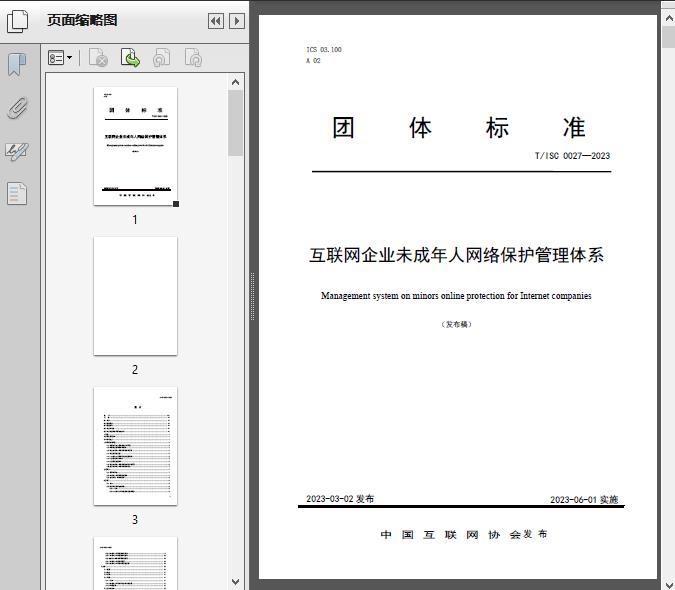Viewport: 675px width, 590px height.
Task: Click English subtitle Management system on minors
Action: coord(456,296)
